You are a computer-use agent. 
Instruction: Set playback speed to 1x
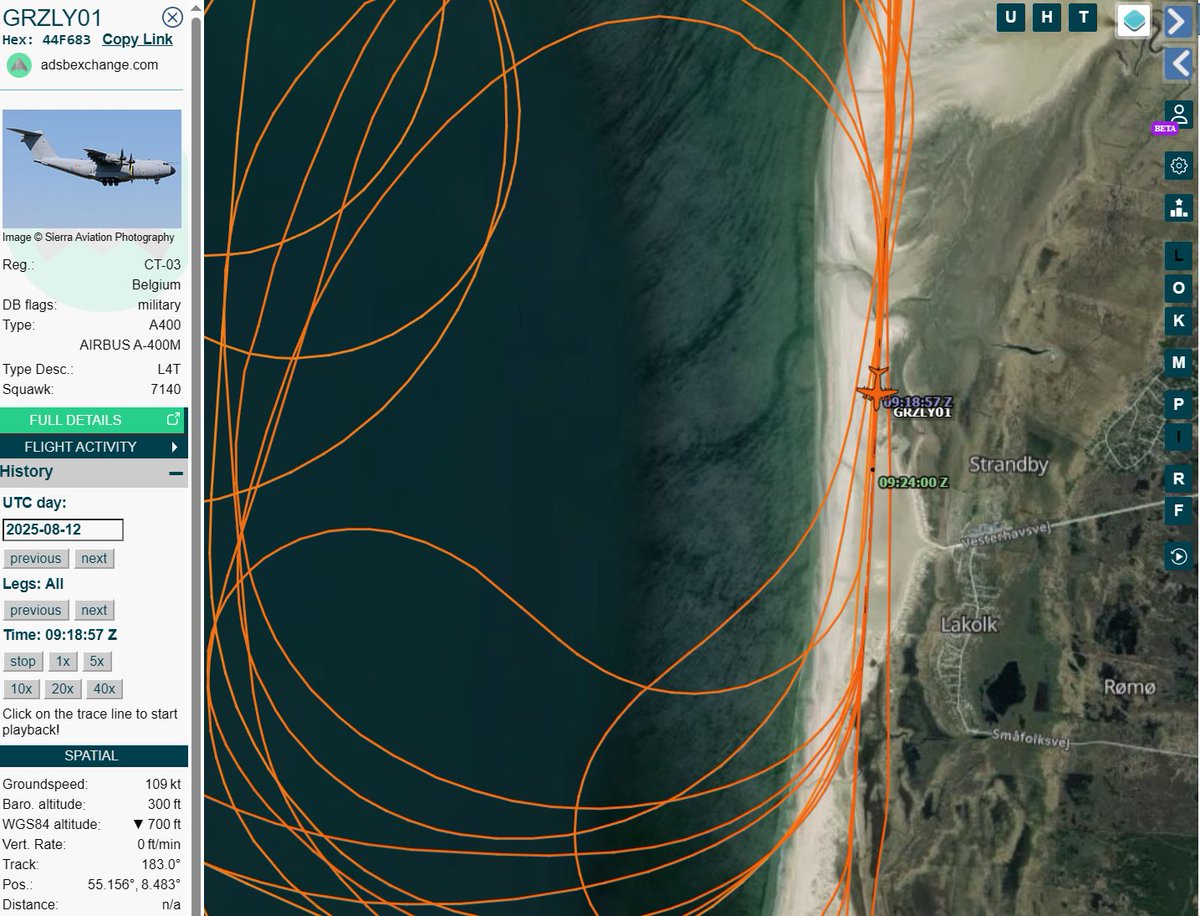pyautogui.click(x=62, y=661)
